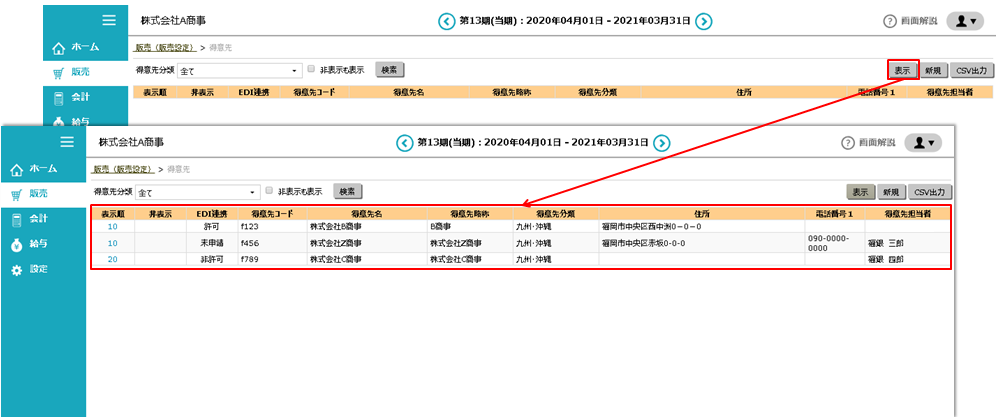Click the 画面解説 help icon in upper window
Image resolution: width=997 pixels, height=417 pixels.
pyautogui.click(x=890, y=21)
